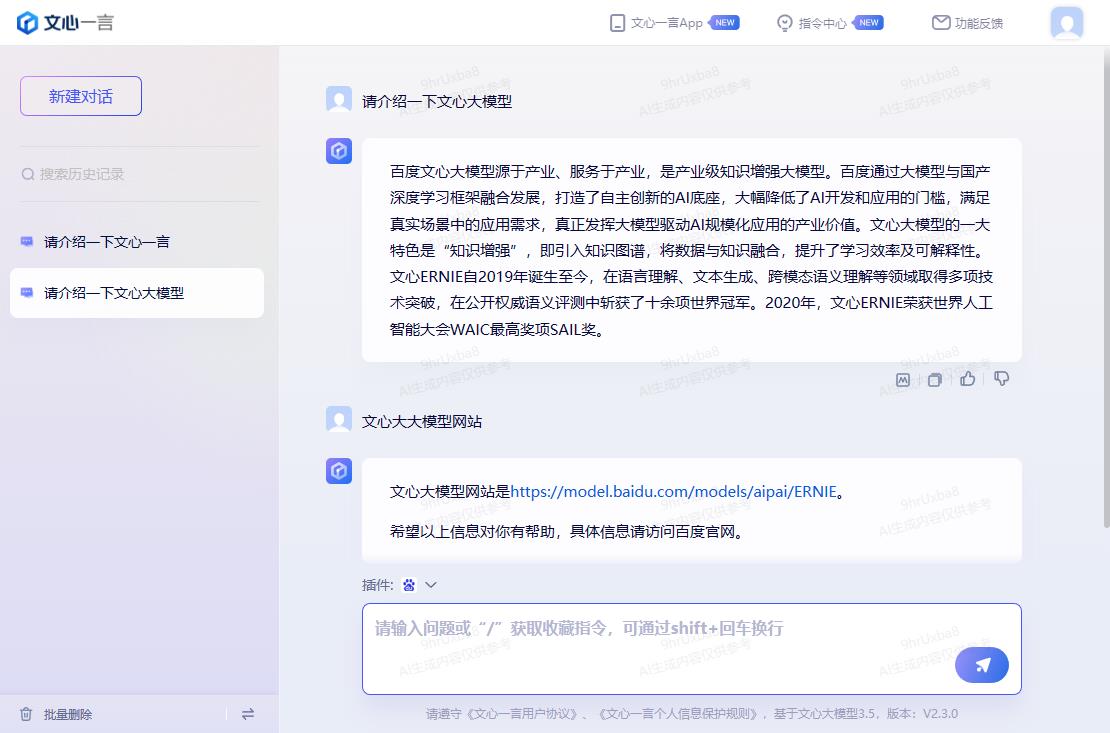
Task: Click NEW badge next to 文心一言App
Action: point(724,23)
